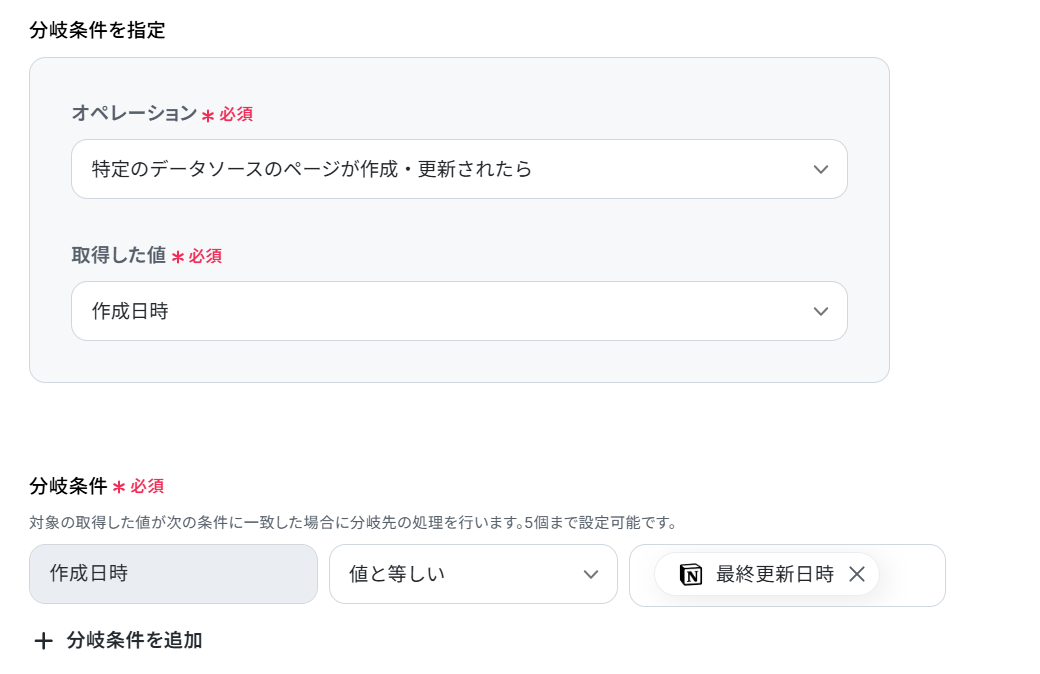Open the 値と等しい condition chevron

590,574
